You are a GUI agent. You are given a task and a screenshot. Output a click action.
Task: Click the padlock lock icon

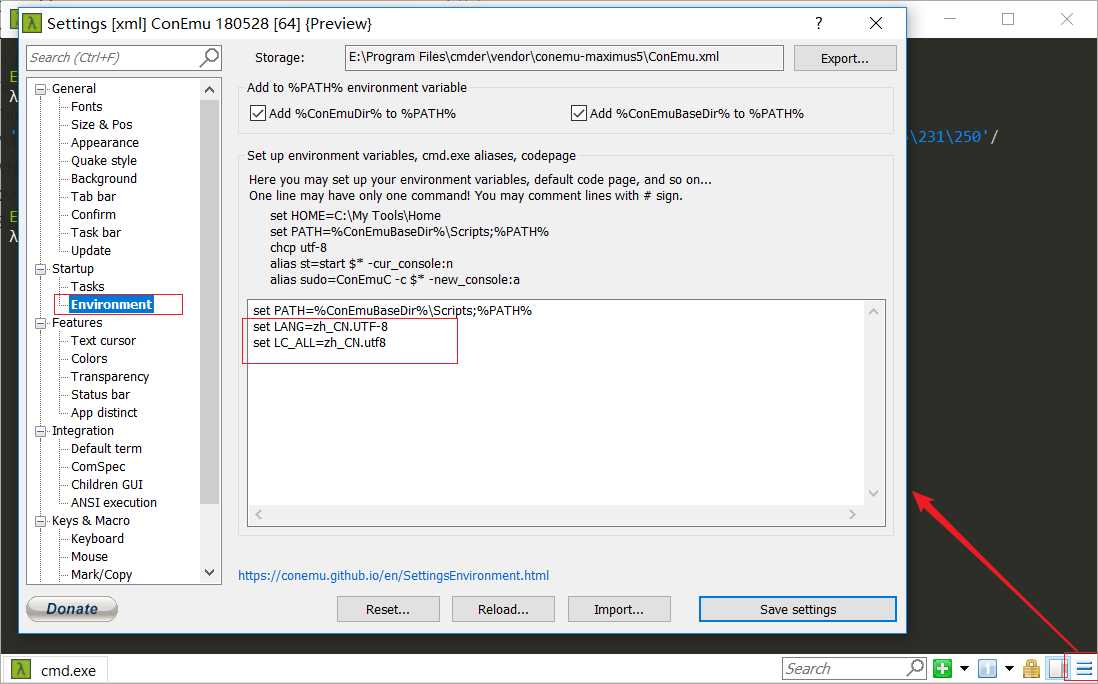1031,669
